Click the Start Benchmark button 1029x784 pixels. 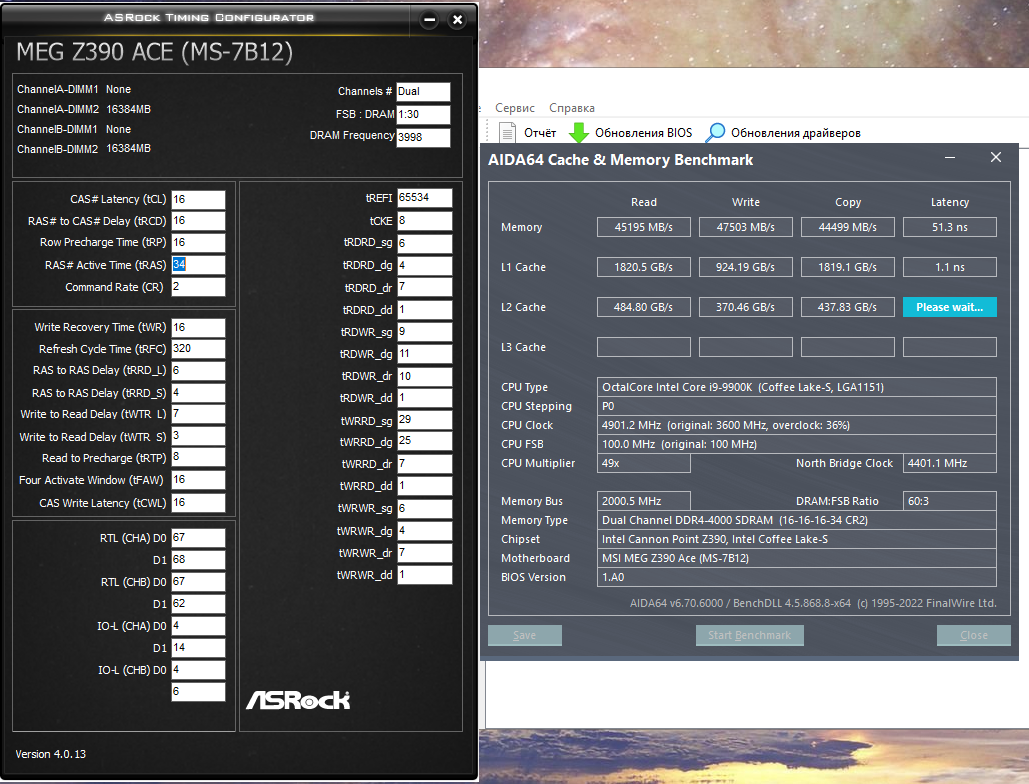tap(749, 635)
